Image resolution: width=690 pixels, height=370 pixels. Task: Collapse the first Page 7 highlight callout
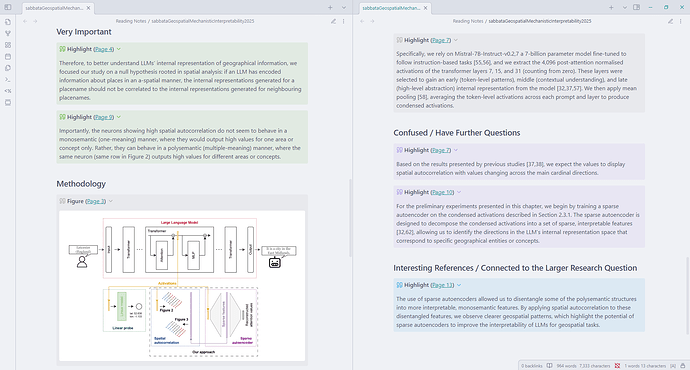tap(456, 40)
